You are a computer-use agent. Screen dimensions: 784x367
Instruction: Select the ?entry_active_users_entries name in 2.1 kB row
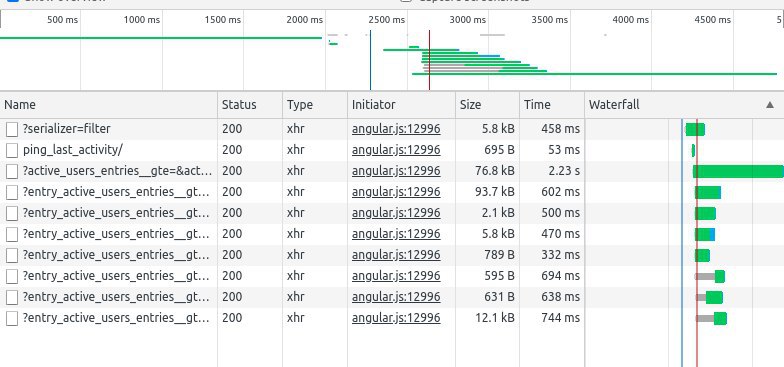pyautogui.click(x=116, y=213)
